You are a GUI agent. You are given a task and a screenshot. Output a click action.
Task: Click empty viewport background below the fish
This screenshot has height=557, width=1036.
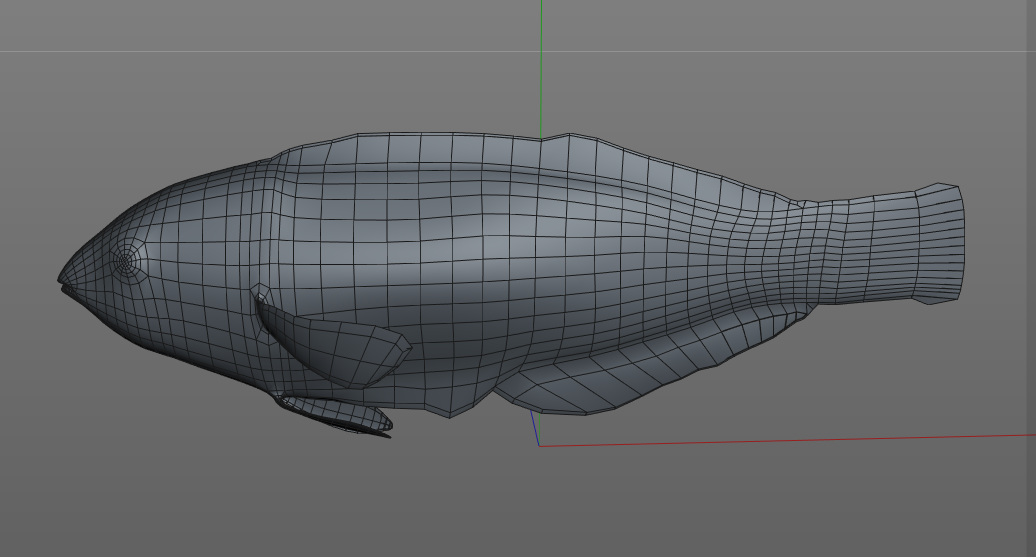point(300,500)
